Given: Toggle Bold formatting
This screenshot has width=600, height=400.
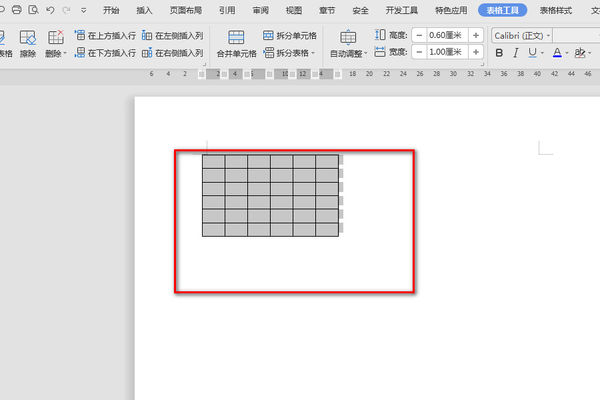Looking at the screenshot, I should (501, 53).
